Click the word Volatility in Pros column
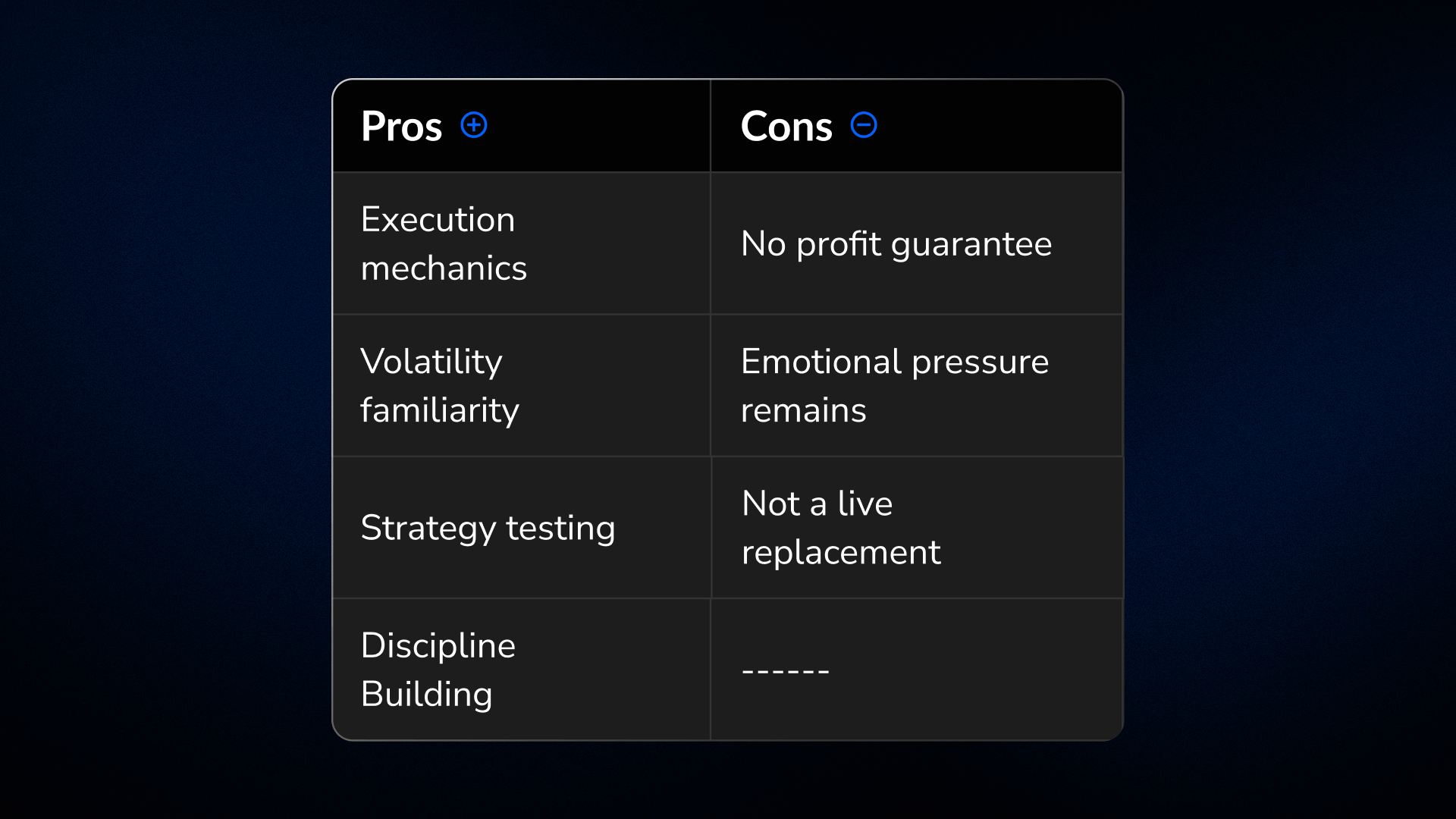The width and height of the screenshot is (1456, 819). (431, 362)
